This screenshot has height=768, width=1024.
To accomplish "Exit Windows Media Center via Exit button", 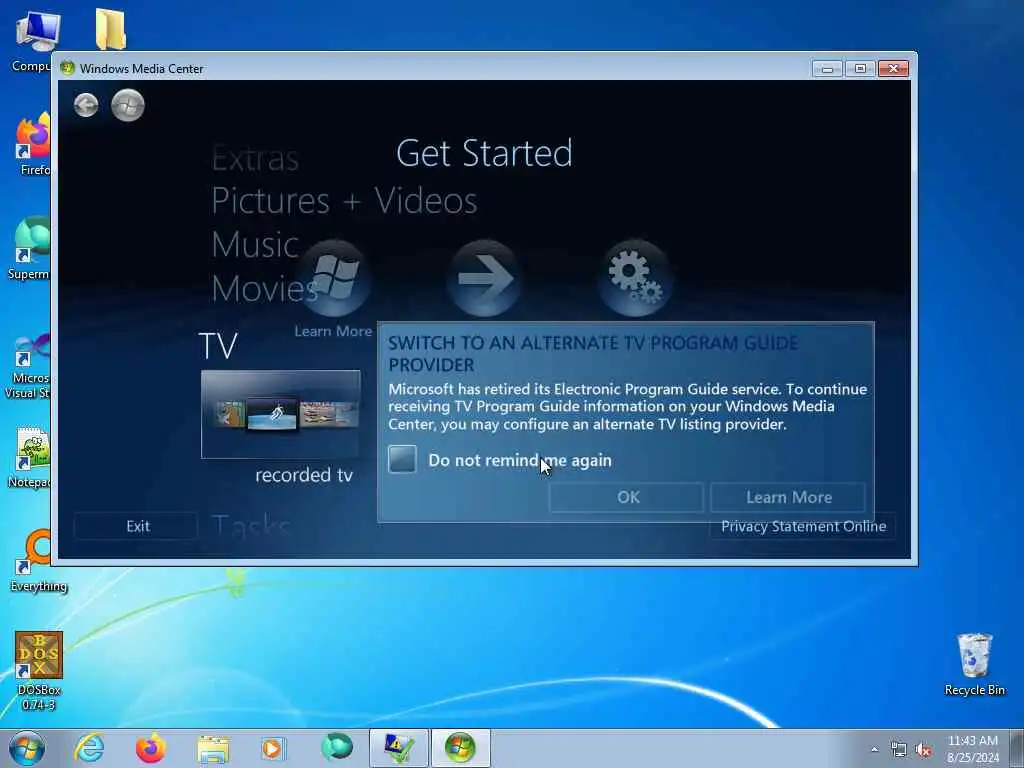I will click(x=136, y=526).
